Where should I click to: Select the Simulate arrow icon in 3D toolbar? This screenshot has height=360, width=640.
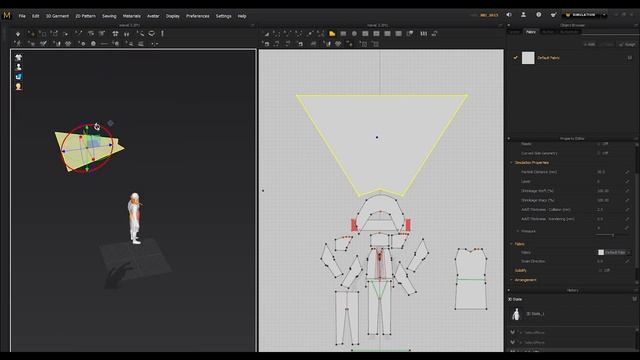(x=18, y=34)
